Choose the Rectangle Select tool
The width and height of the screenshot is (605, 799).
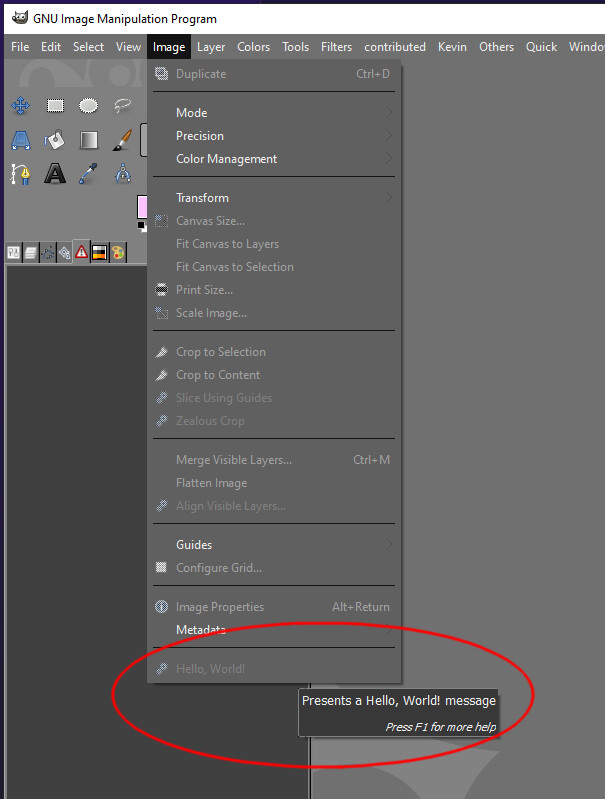click(55, 105)
